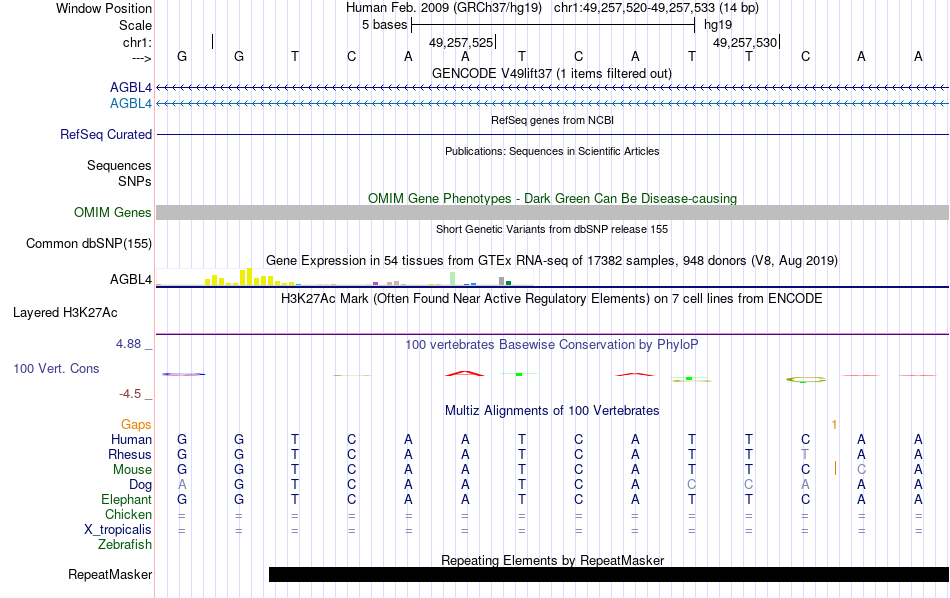Click the 5 bases scale bar
The image size is (950, 598).
(x=553, y=25)
